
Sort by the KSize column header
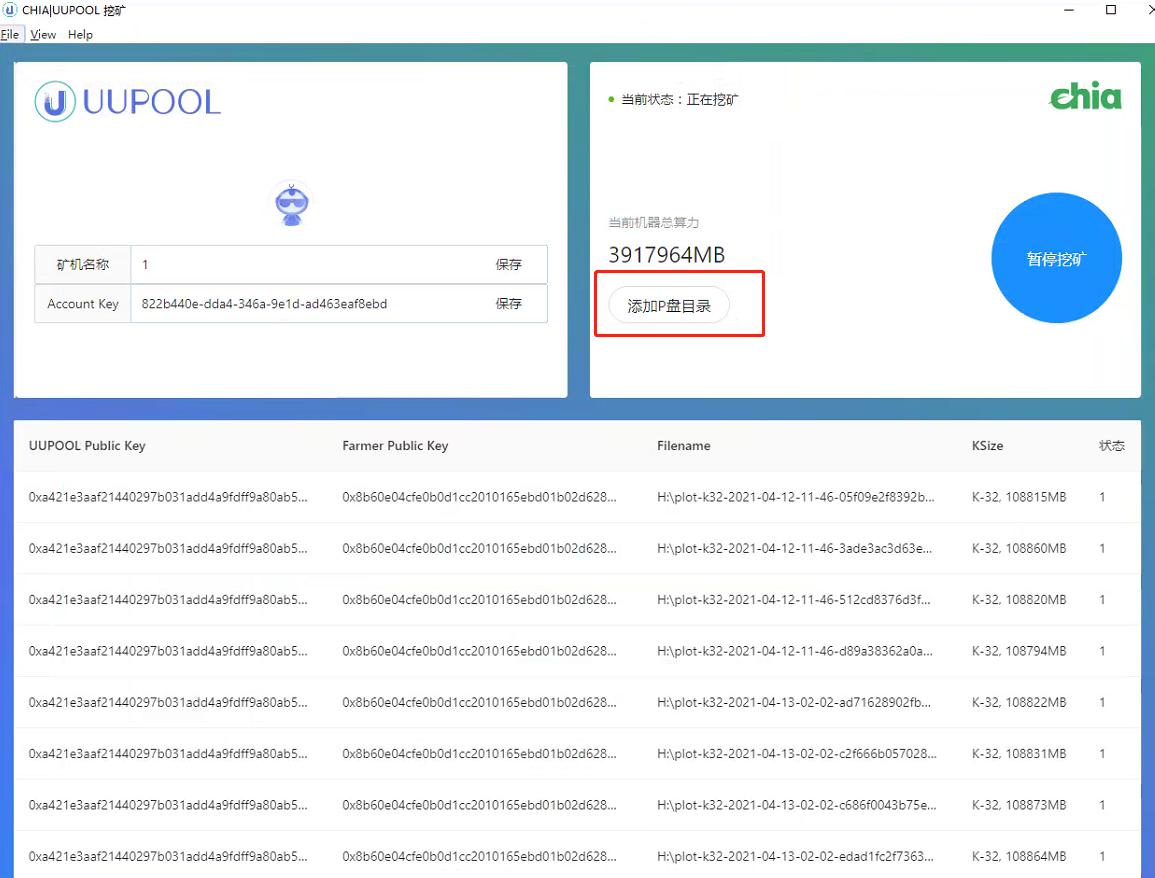[987, 446]
